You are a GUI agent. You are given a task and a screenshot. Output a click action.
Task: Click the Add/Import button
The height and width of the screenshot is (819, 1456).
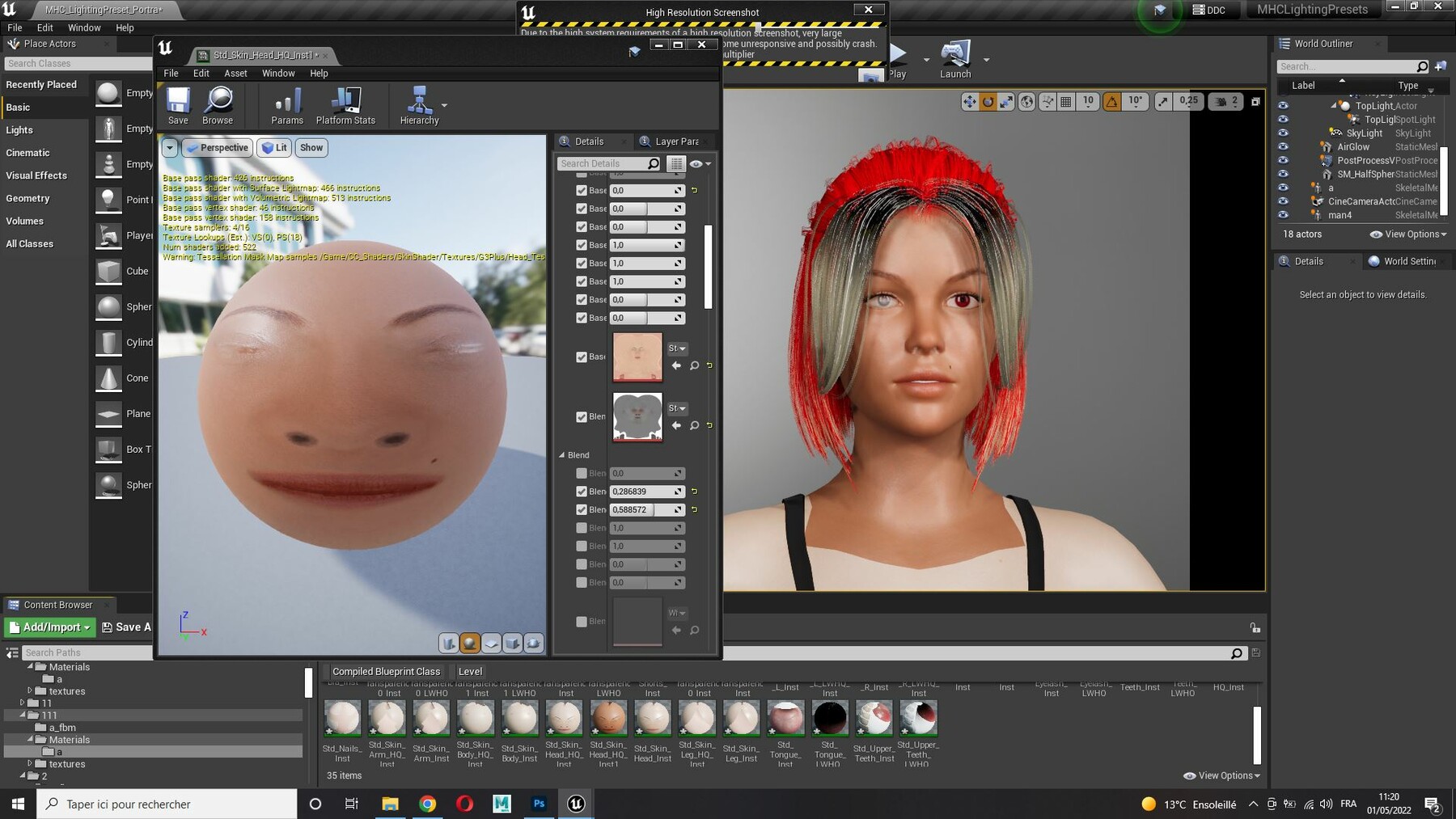coord(50,627)
